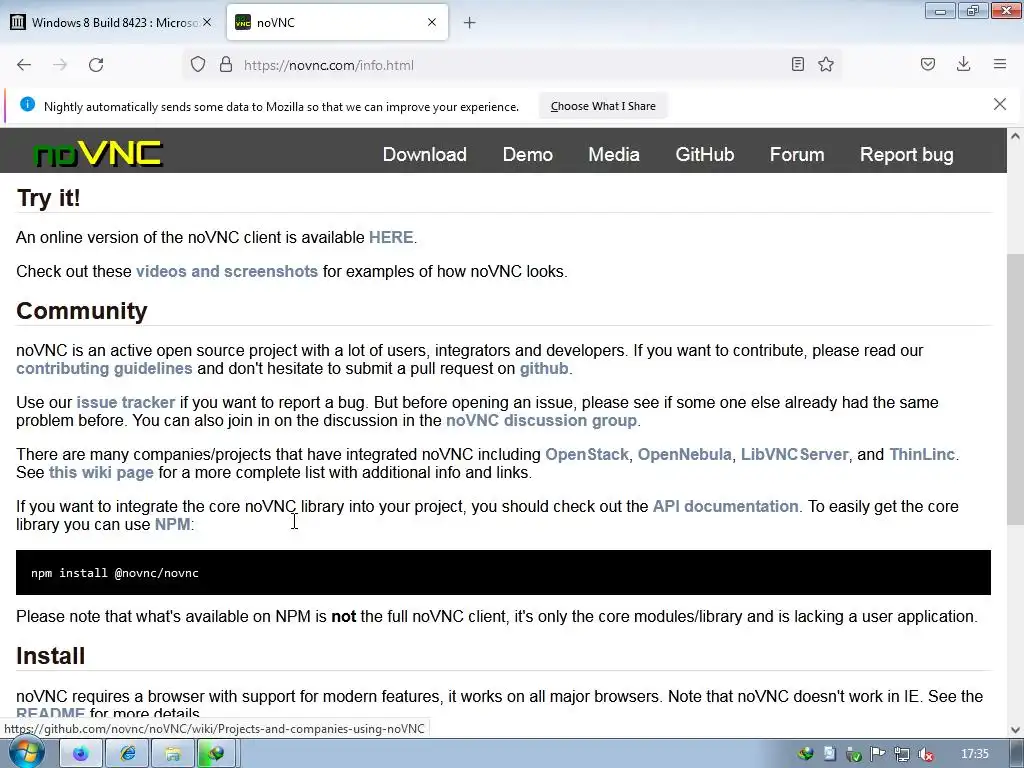Click the scrollbar up arrow
This screenshot has height=768, width=1024.
point(1015,136)
